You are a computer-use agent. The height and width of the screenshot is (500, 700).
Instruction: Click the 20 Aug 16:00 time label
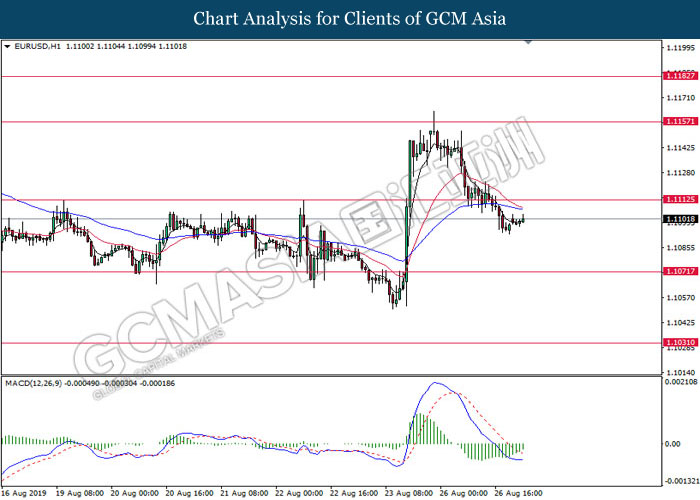189,493
